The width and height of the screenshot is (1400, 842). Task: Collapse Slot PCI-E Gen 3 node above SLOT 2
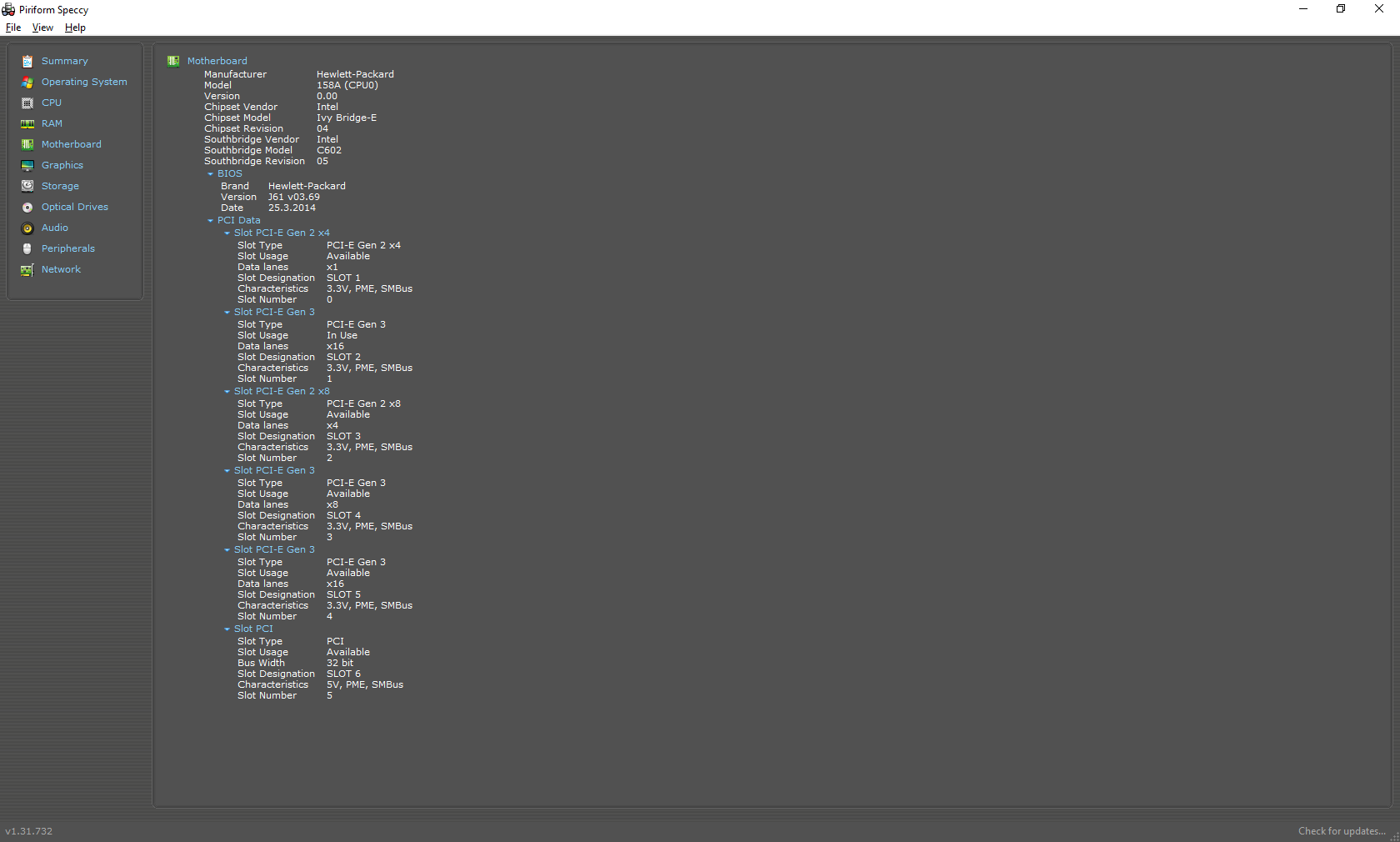(227, 313)
